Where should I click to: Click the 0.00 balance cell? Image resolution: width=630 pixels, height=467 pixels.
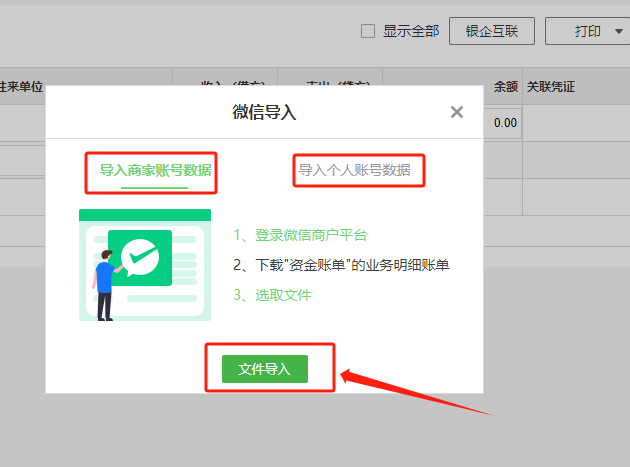click(505, 123)
